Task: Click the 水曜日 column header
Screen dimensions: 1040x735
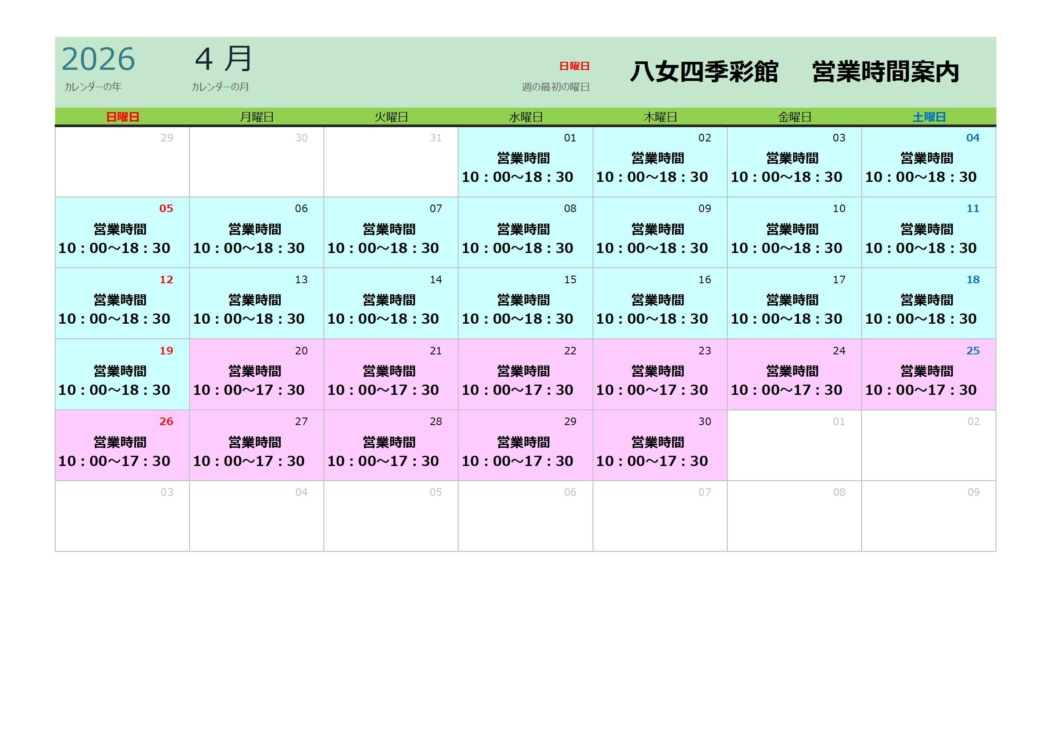Action: tap(525, 117)
